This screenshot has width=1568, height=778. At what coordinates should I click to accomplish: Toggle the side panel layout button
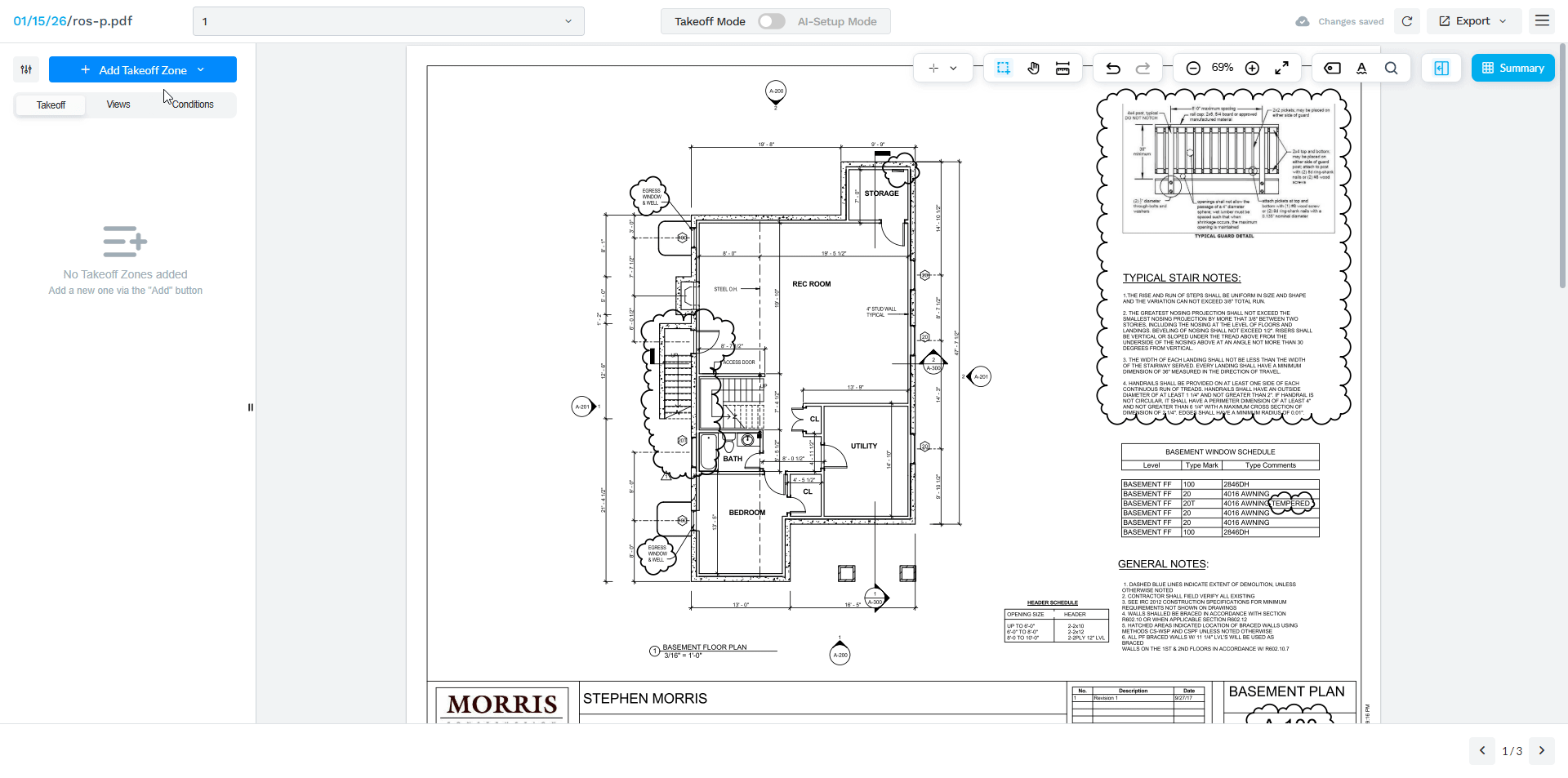click(x=1441, y=69)
